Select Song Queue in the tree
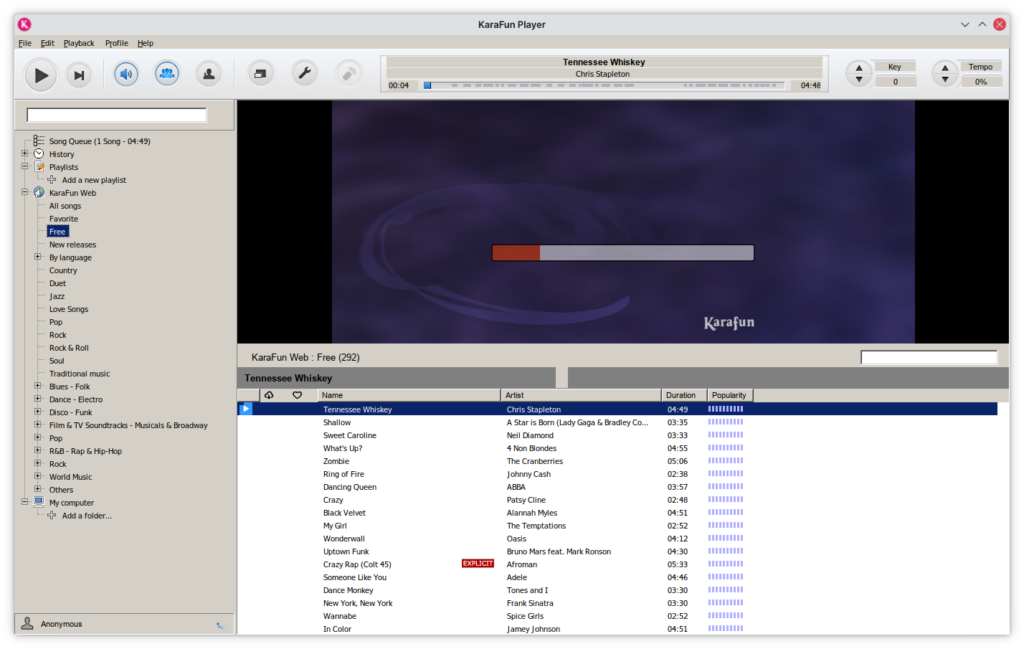The width and height of the screenshot is (1024, 649). coord(99,141)
